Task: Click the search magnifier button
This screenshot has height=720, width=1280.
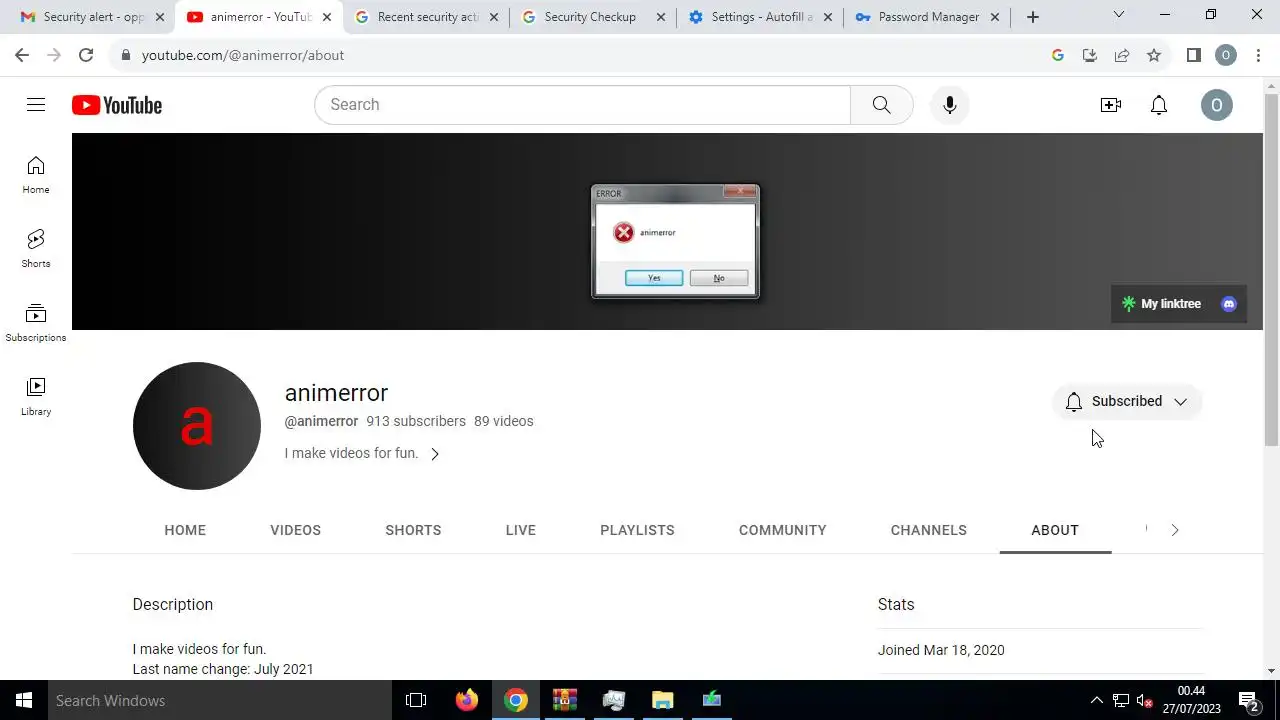Action: pos(881,105)
